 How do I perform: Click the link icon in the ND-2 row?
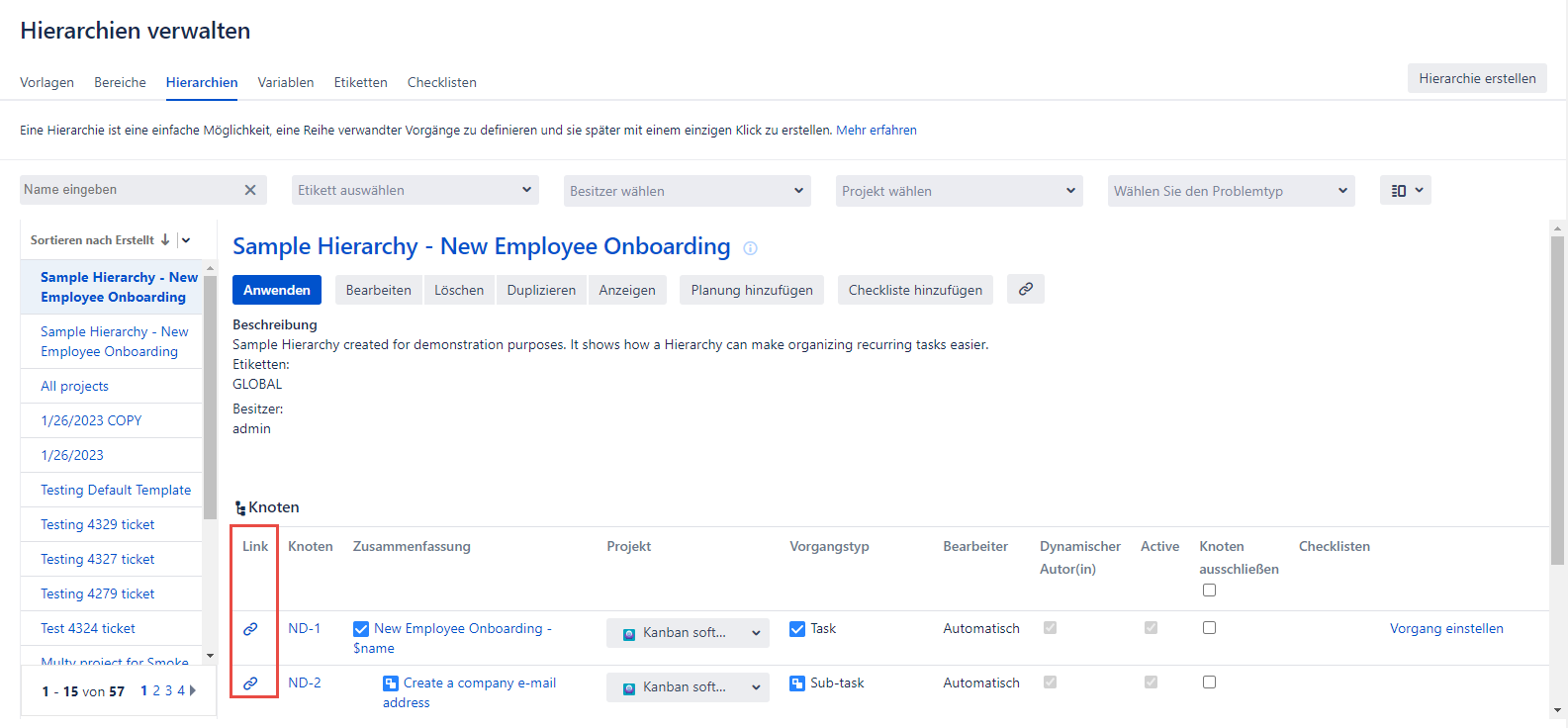(251, 683)
